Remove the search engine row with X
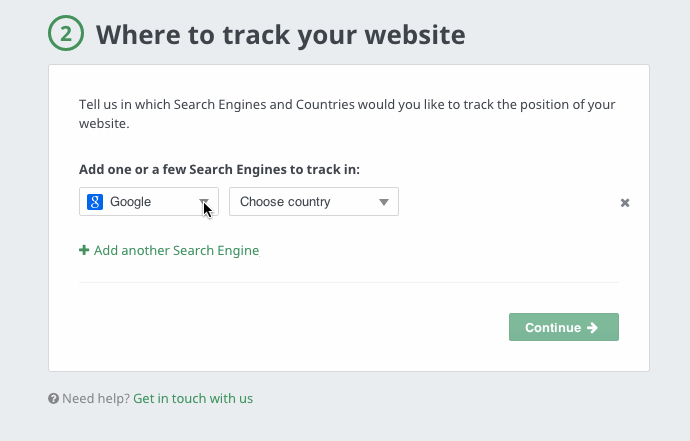Screen dimensions: 690x441 [x=625, y=203]
